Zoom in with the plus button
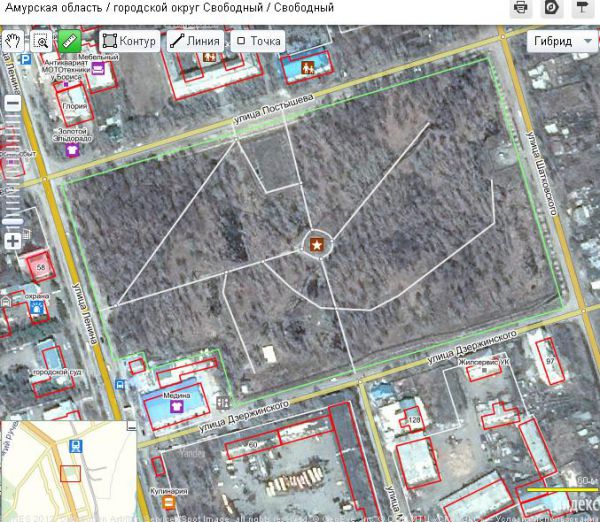The image size is (600, 522). click(x=13, y=241)
